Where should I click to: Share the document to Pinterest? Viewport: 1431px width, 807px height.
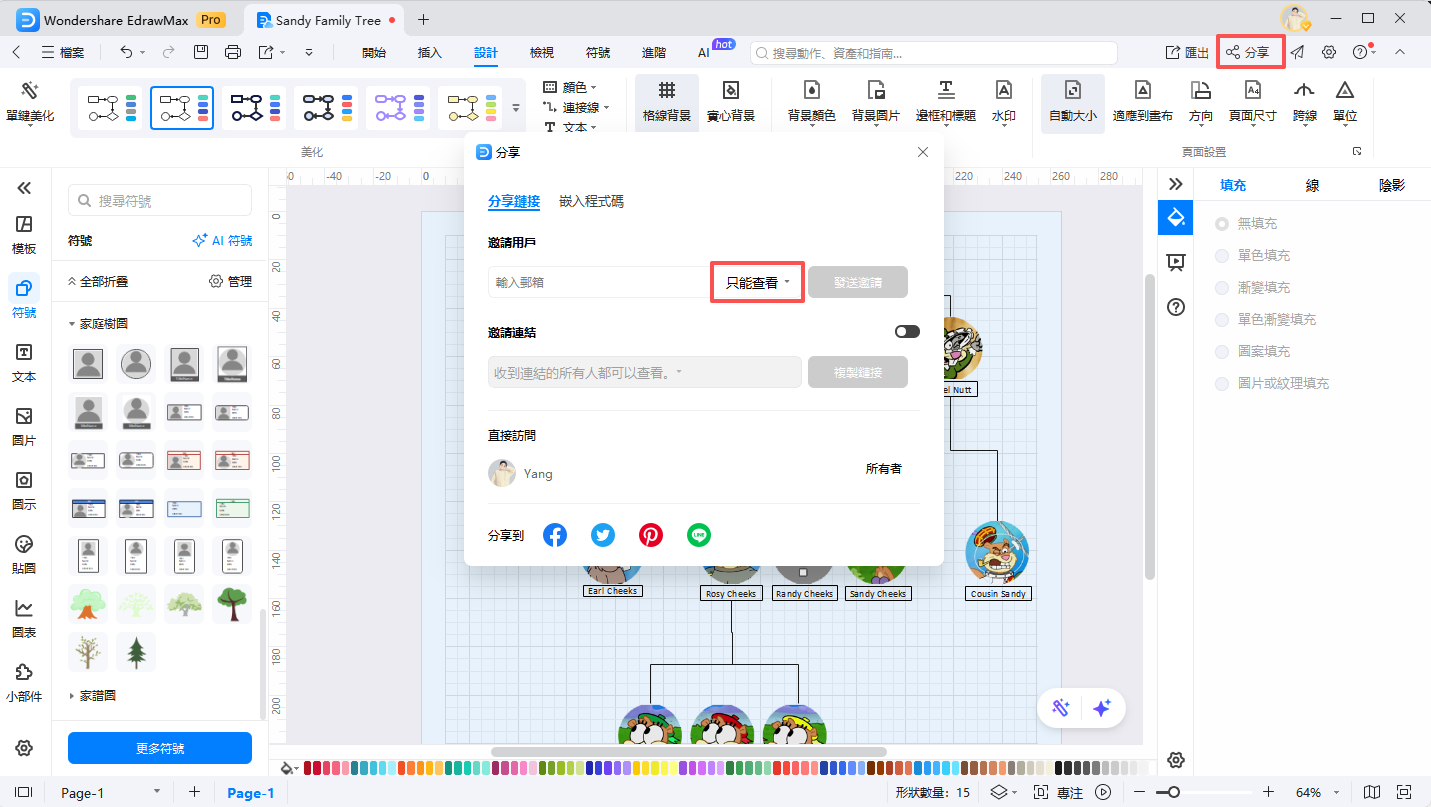651,534
